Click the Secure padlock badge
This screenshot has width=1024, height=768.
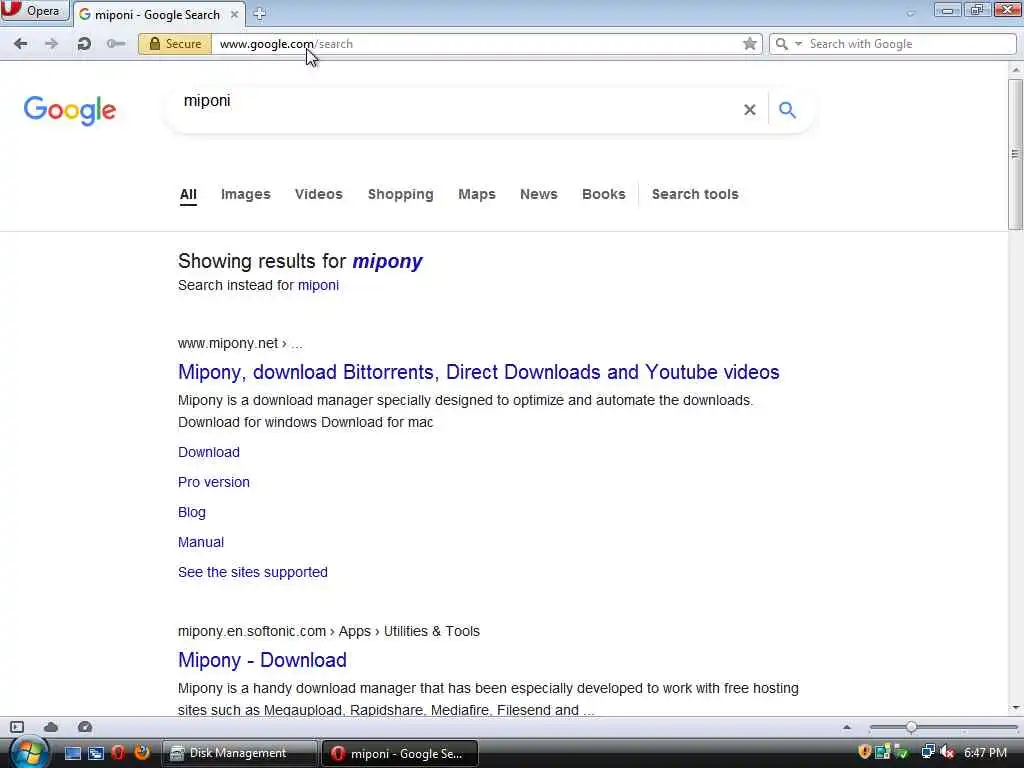click(175, 44)
